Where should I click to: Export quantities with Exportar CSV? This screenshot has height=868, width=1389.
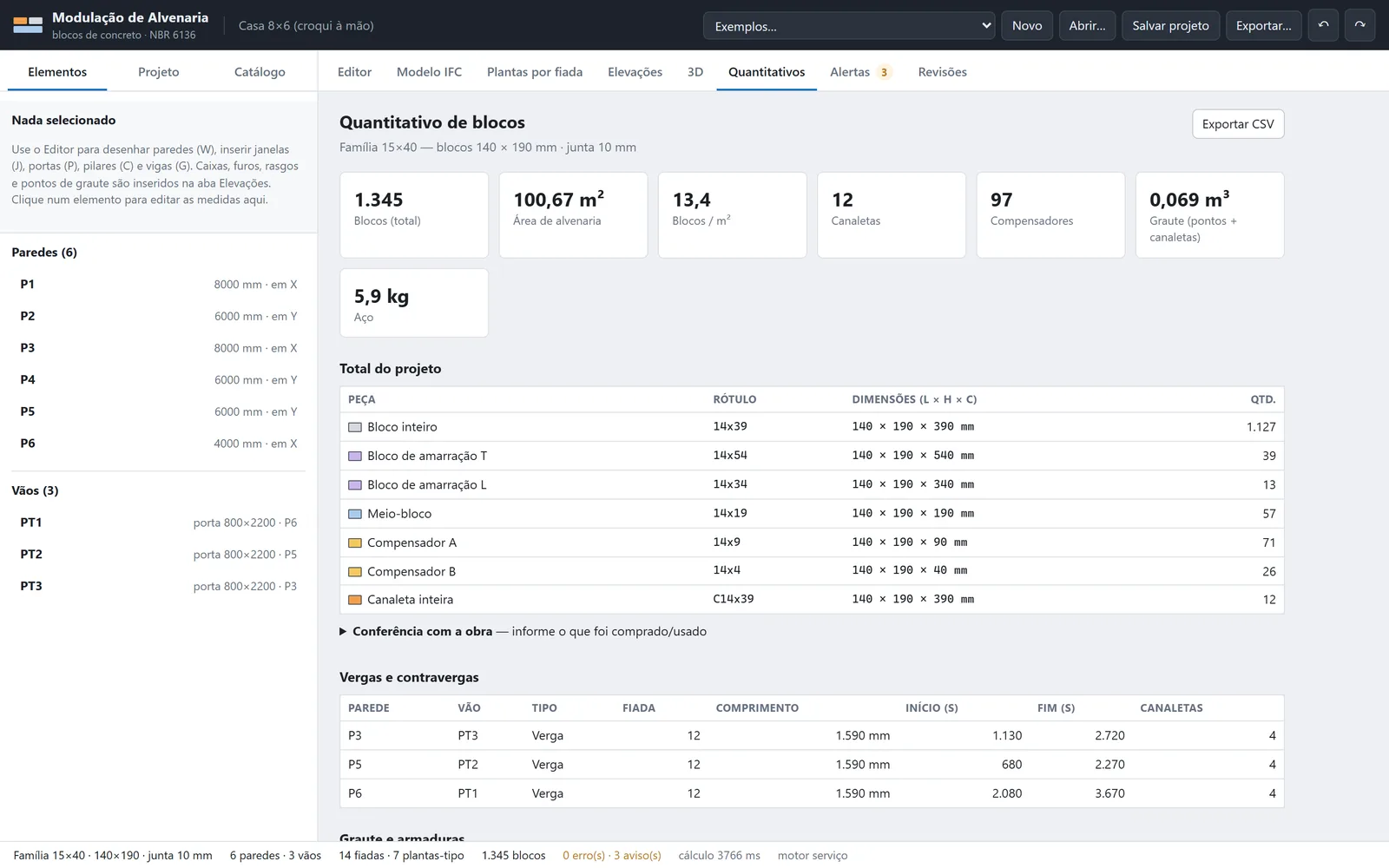[1238, 124]
